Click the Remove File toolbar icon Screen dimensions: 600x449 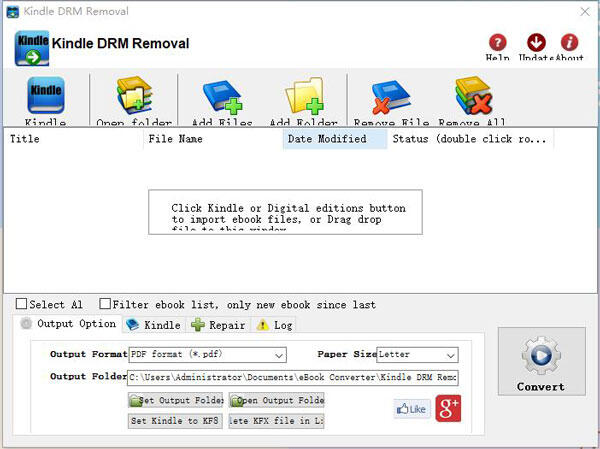pos(391,99)
